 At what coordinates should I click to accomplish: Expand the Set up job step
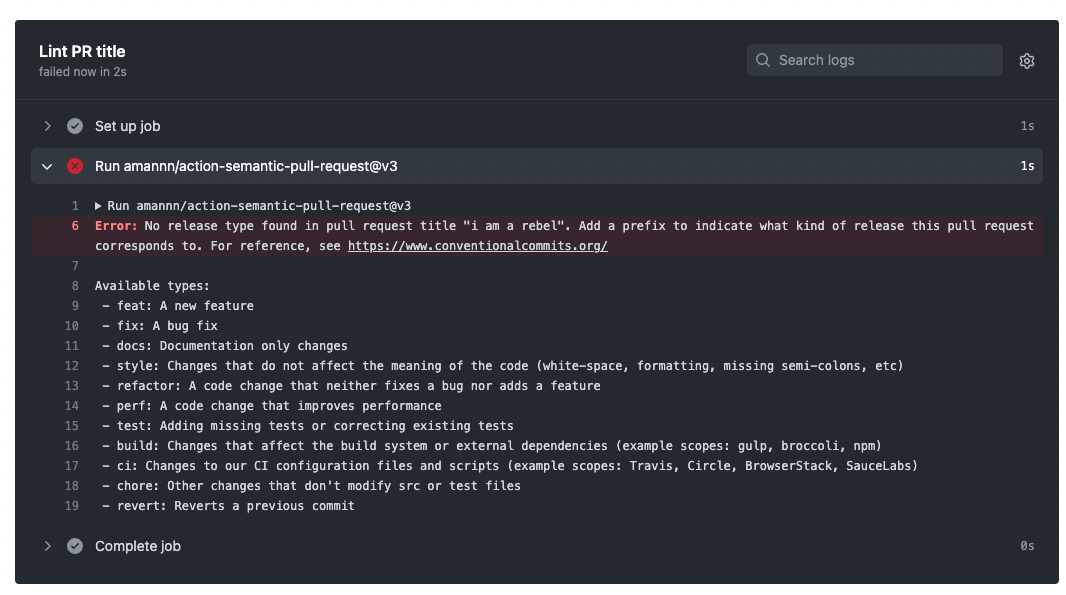(47, 126)
